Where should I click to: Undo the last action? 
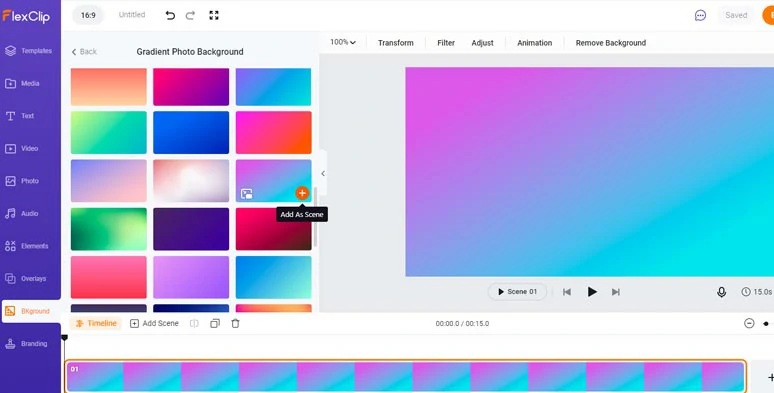[x=170, y=15]
